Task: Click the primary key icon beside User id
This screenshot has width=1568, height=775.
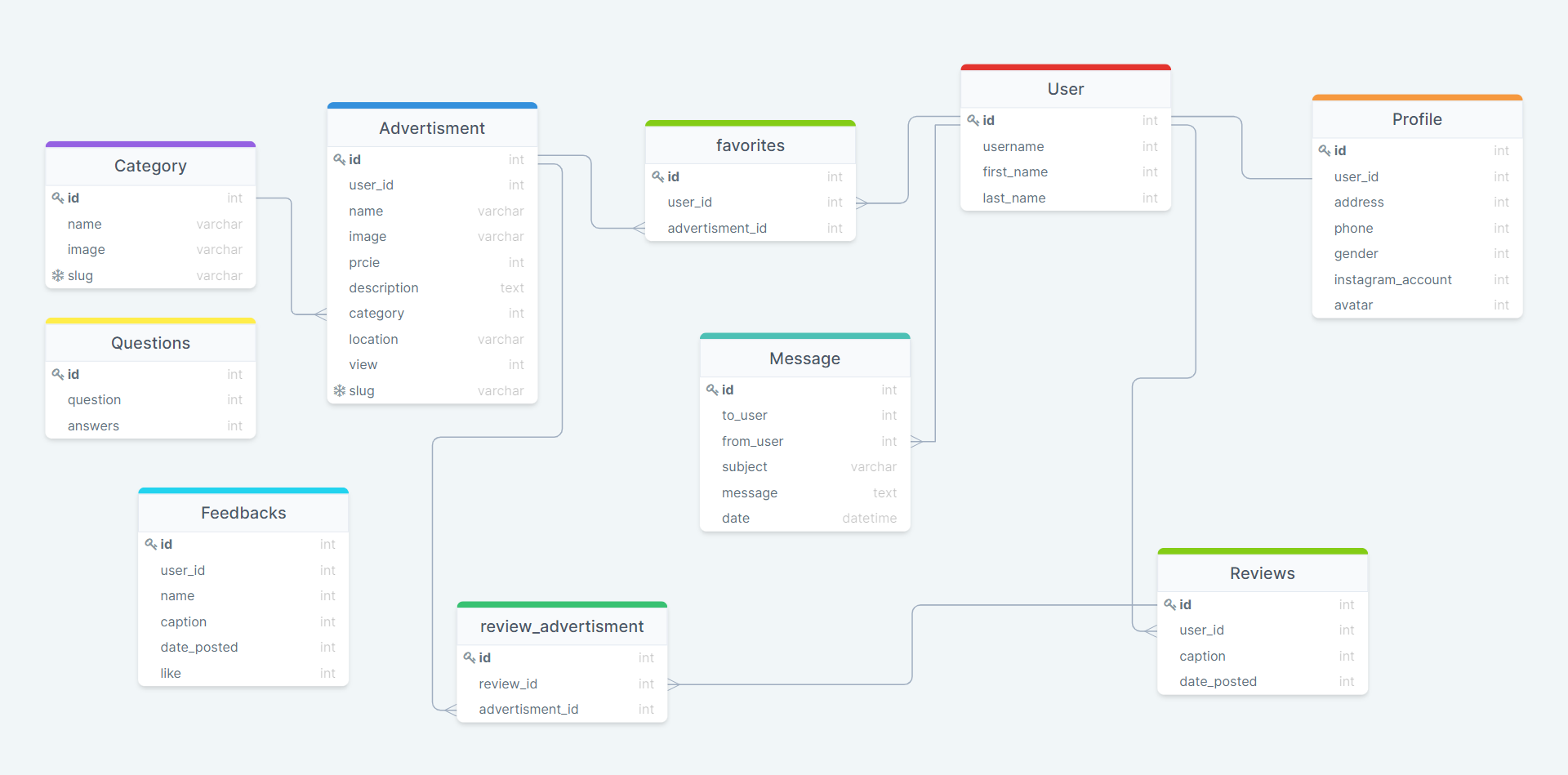Action: tap(972, 120)
